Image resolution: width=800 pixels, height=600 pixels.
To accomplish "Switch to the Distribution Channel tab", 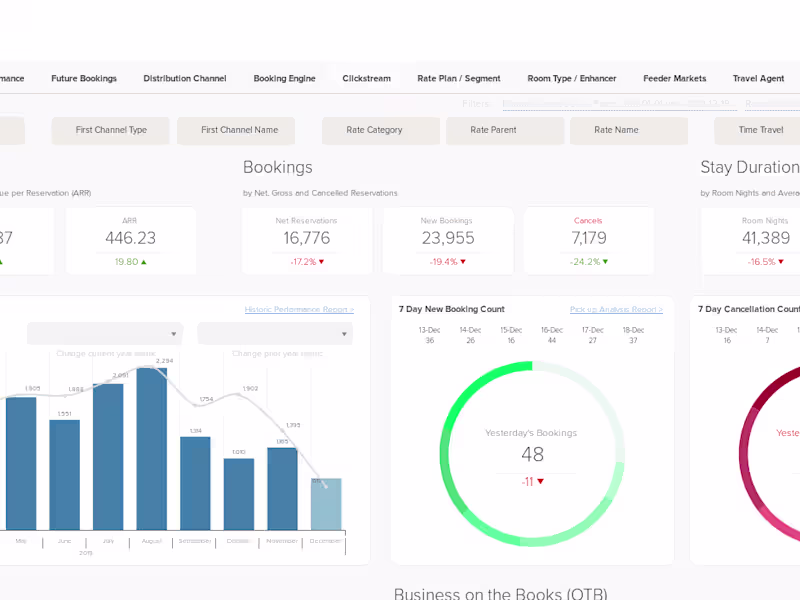I will click(185, 78).
